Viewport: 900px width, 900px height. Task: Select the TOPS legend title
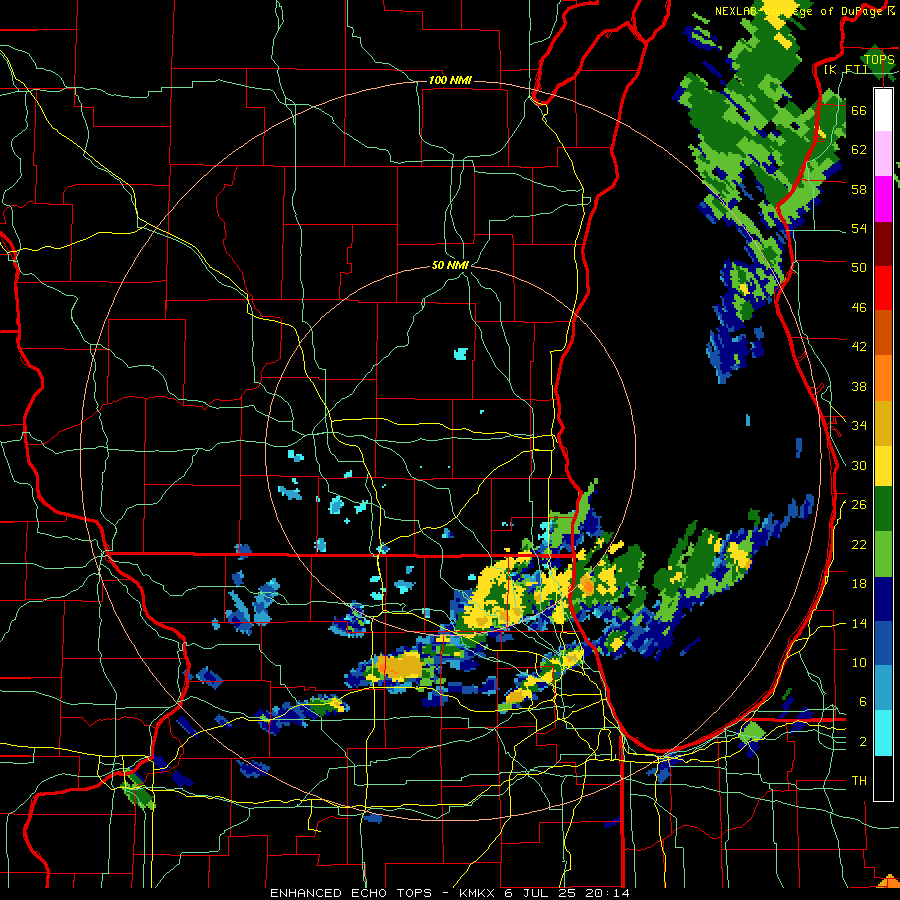coord(879,59)
